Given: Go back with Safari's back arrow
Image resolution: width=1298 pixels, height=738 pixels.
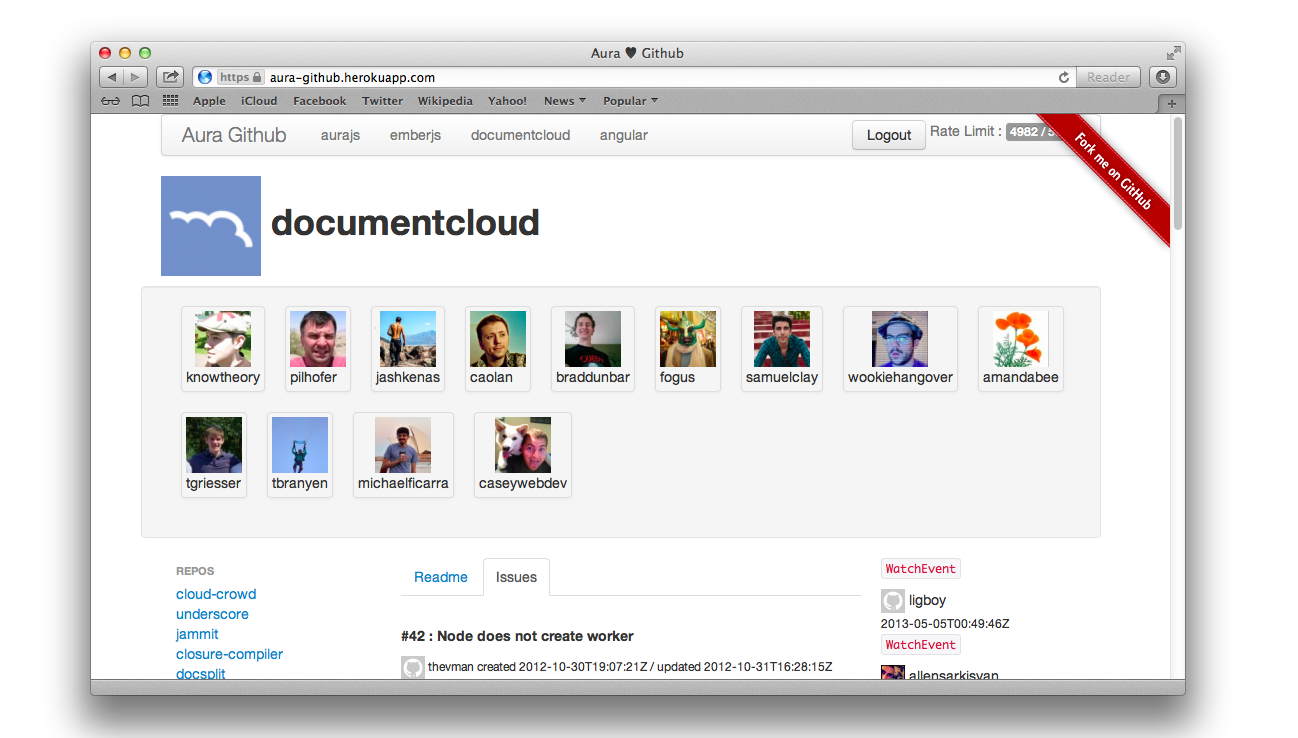Looking at the screenshot, I should click(x=111, y=77).
